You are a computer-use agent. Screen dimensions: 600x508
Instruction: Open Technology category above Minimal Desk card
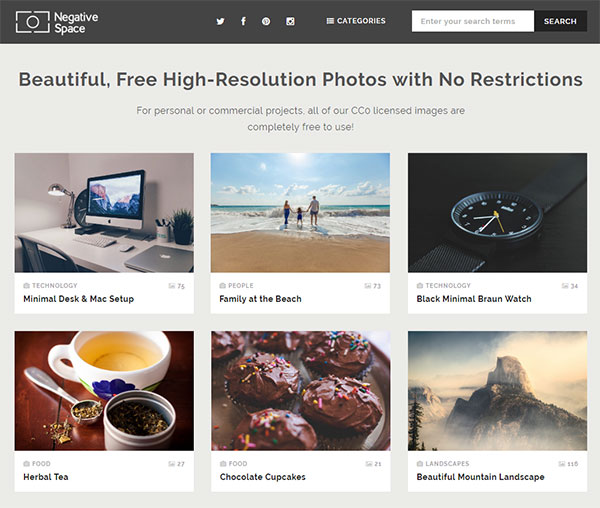(x=55, y=285)
